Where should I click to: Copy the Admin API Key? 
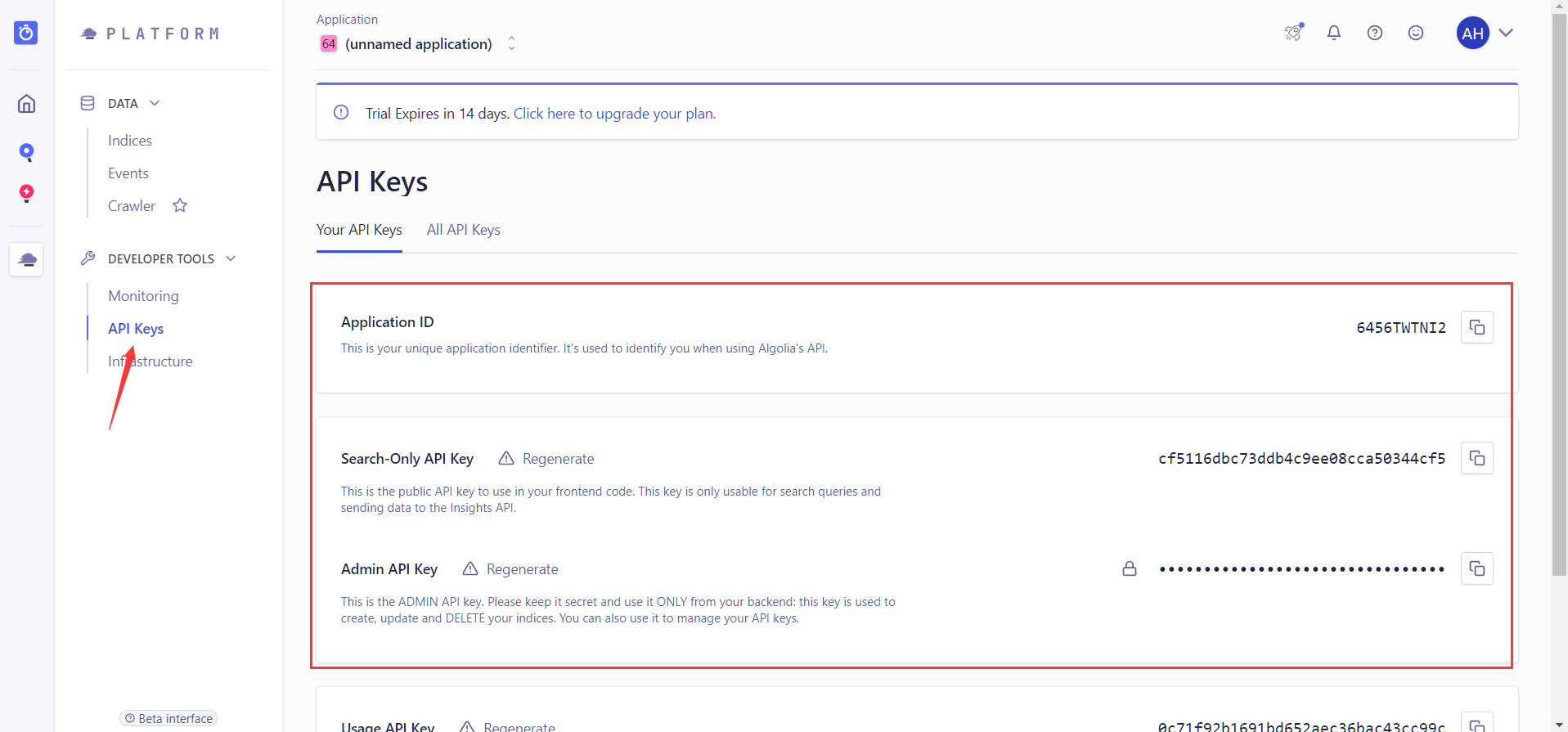click(1477, 568)
